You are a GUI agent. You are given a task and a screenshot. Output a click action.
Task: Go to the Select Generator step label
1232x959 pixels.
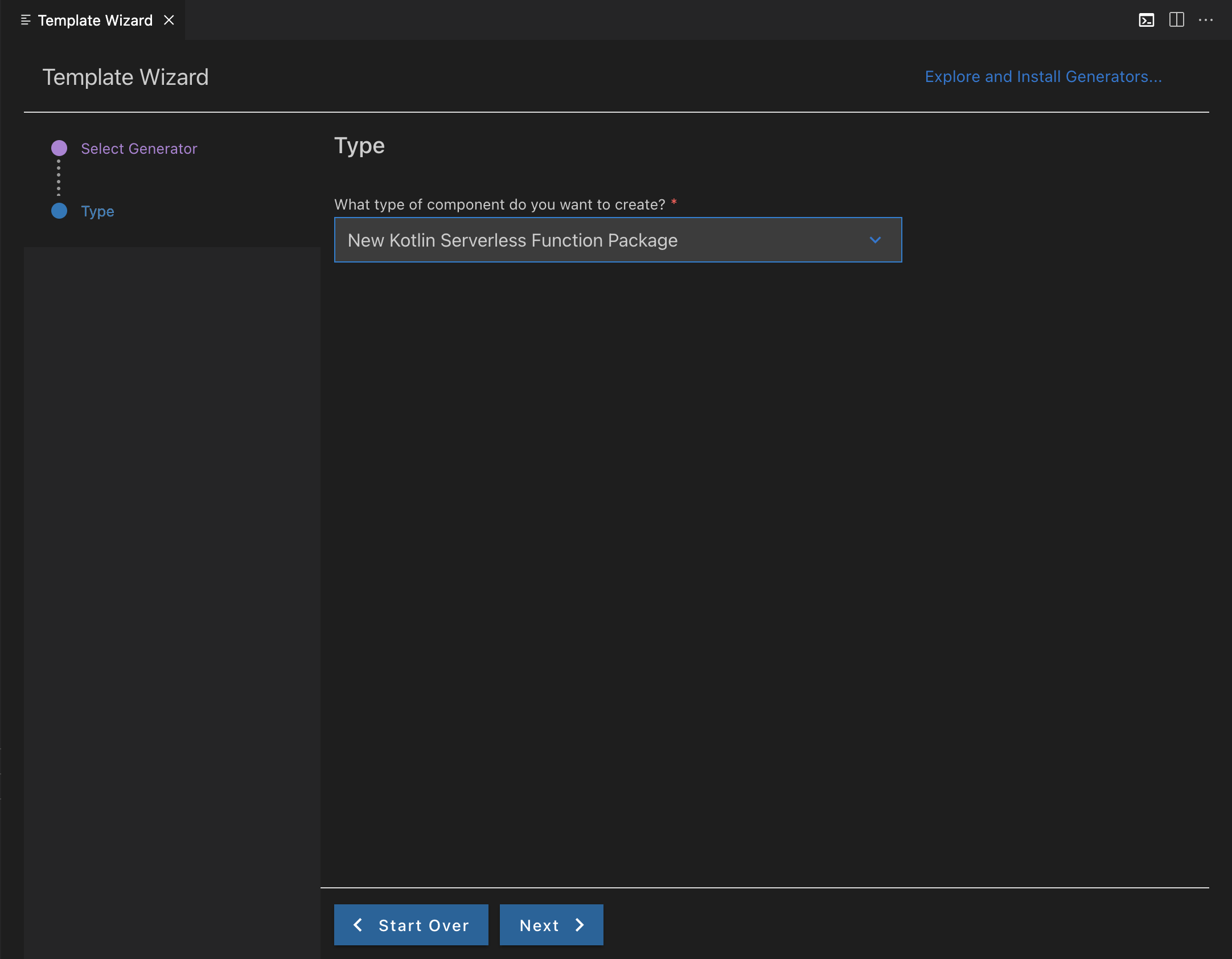139,149
